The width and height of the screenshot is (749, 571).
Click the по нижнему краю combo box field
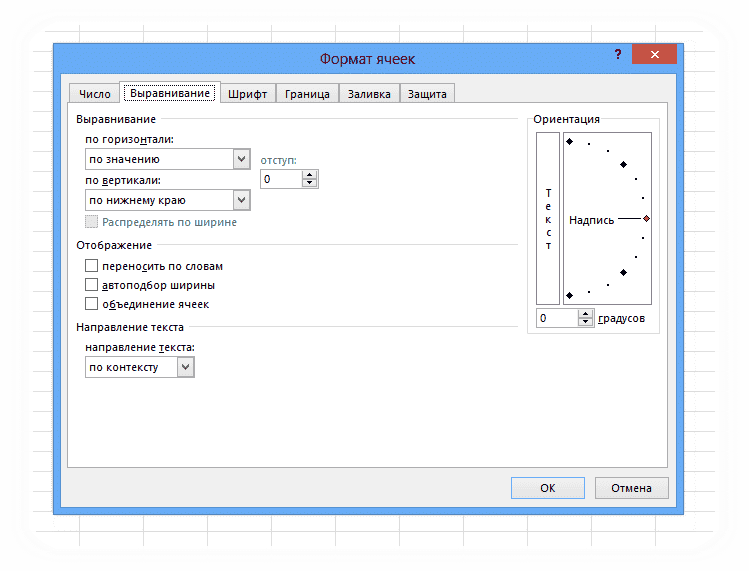[168, 200]
